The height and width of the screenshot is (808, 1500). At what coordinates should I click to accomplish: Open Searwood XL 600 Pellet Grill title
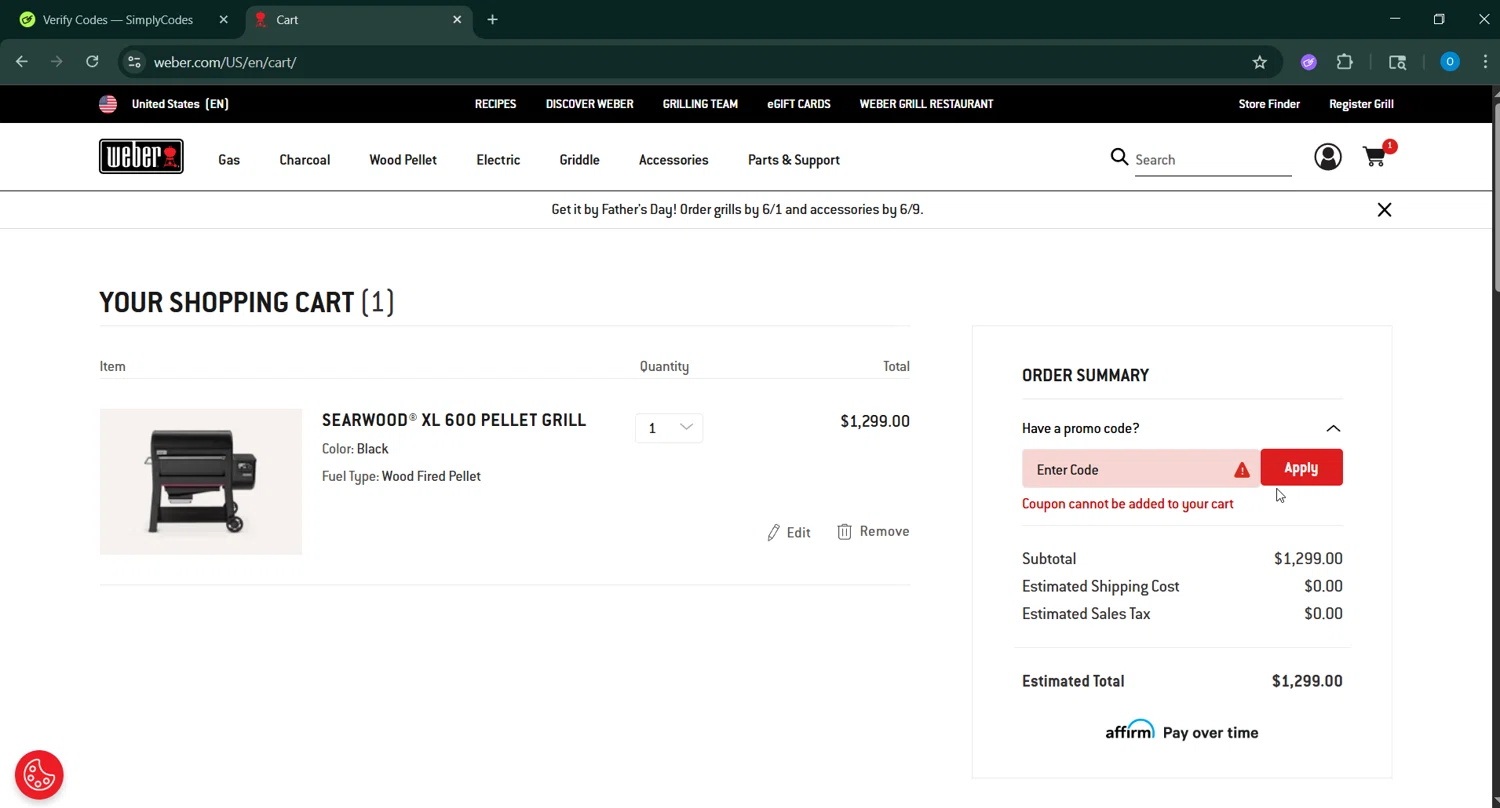coord(454,420)
